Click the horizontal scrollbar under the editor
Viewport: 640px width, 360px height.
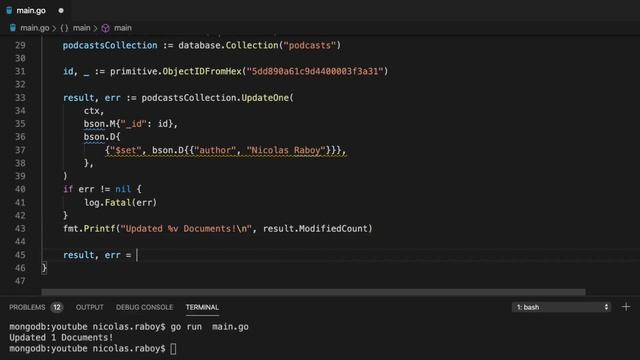313,292
